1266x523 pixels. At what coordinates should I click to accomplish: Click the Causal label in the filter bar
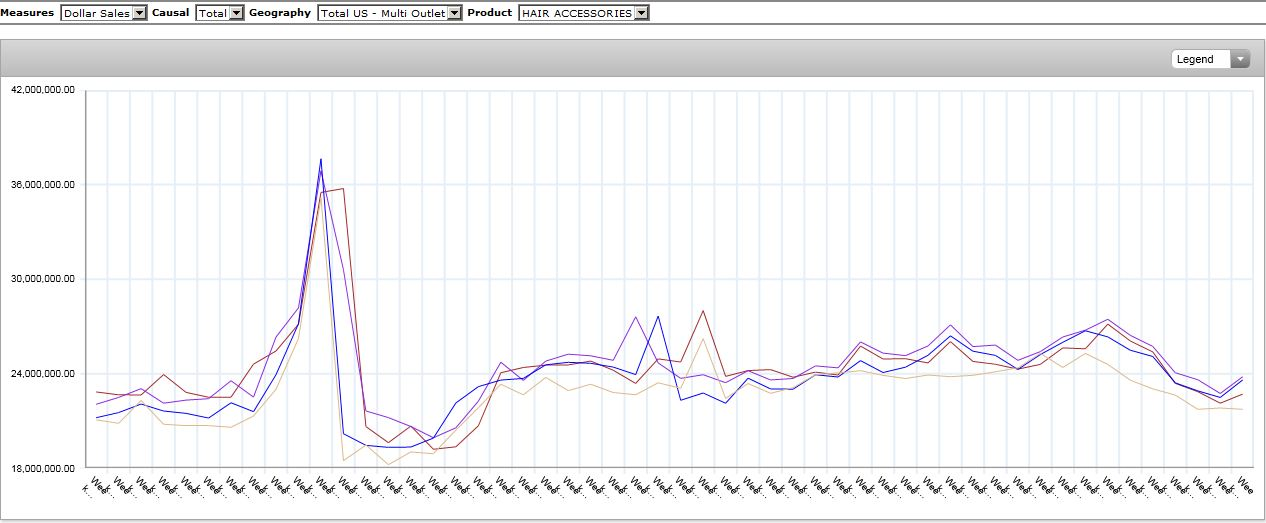click(170, 13)
